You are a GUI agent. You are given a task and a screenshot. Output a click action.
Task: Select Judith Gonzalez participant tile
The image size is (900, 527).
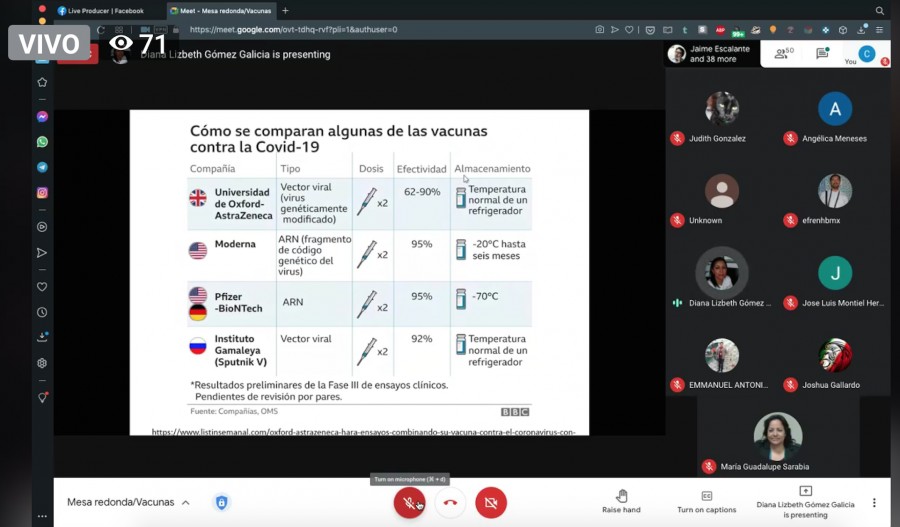click(722, 117)
